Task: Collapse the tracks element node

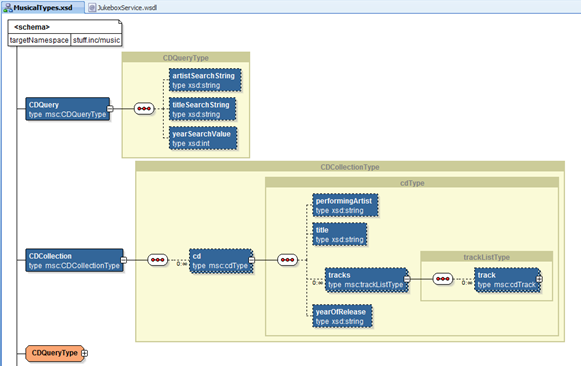Action: (407, 279)
